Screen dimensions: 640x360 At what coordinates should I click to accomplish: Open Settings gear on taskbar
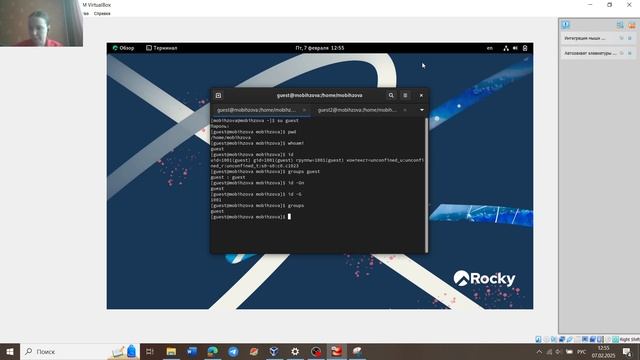tap(295, 351)
